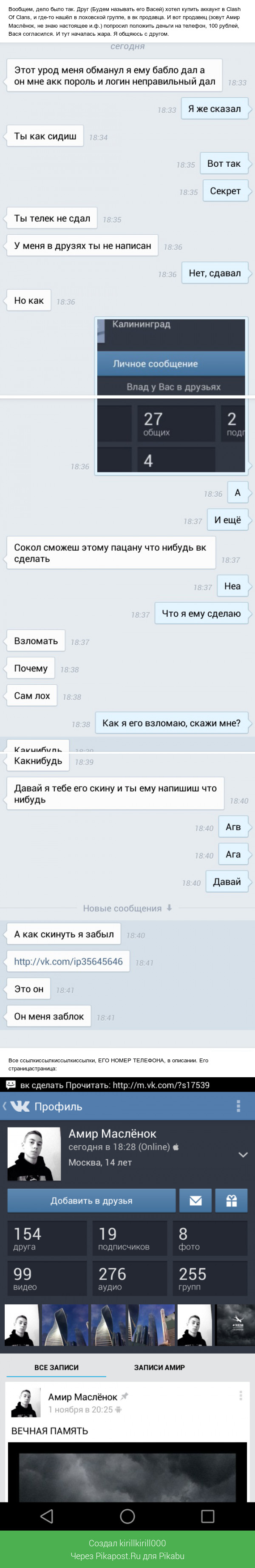Open the 154 друга counter
The width and height of the screenshot is (255, 1568).
[48, 1239]
